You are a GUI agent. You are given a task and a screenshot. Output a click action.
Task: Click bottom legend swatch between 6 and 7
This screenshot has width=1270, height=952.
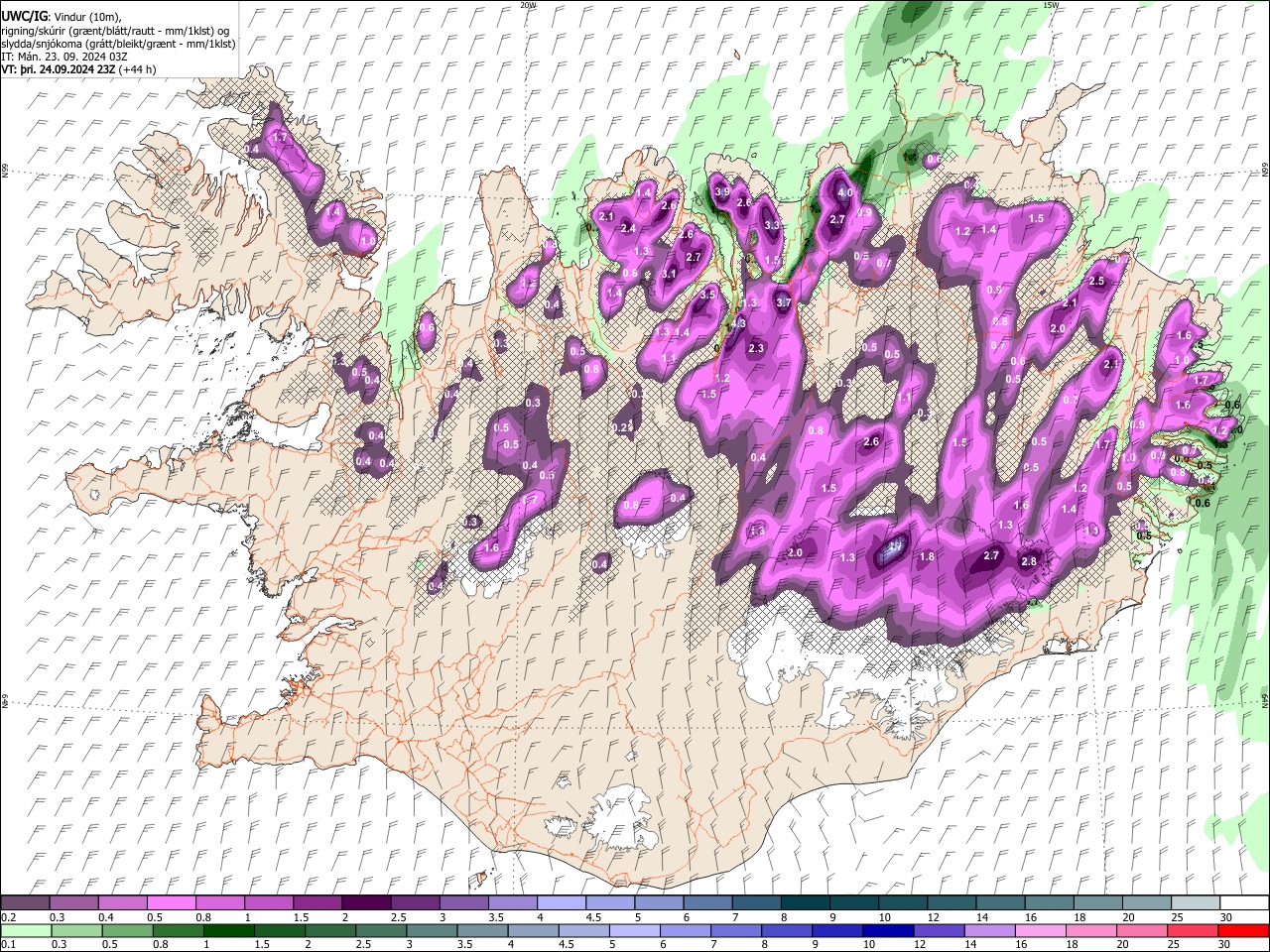pyautogui.click(x=684, y=930)
